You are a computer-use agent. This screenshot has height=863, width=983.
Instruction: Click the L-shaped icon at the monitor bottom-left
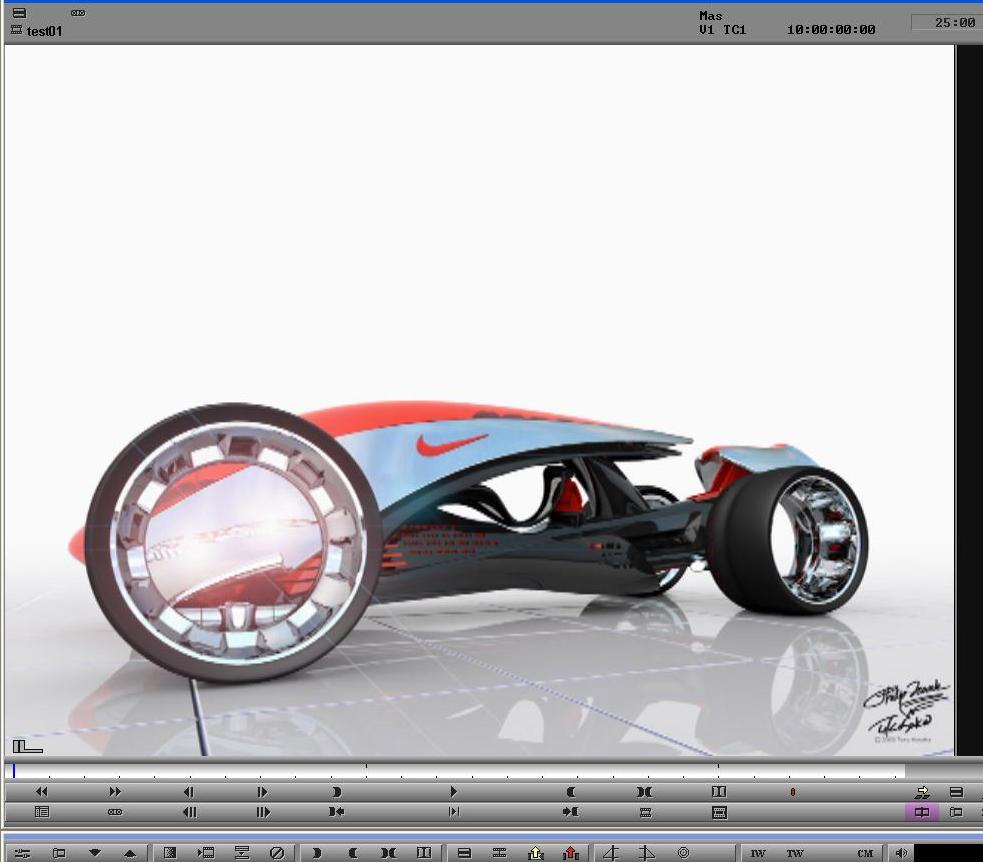coord(28,746)
